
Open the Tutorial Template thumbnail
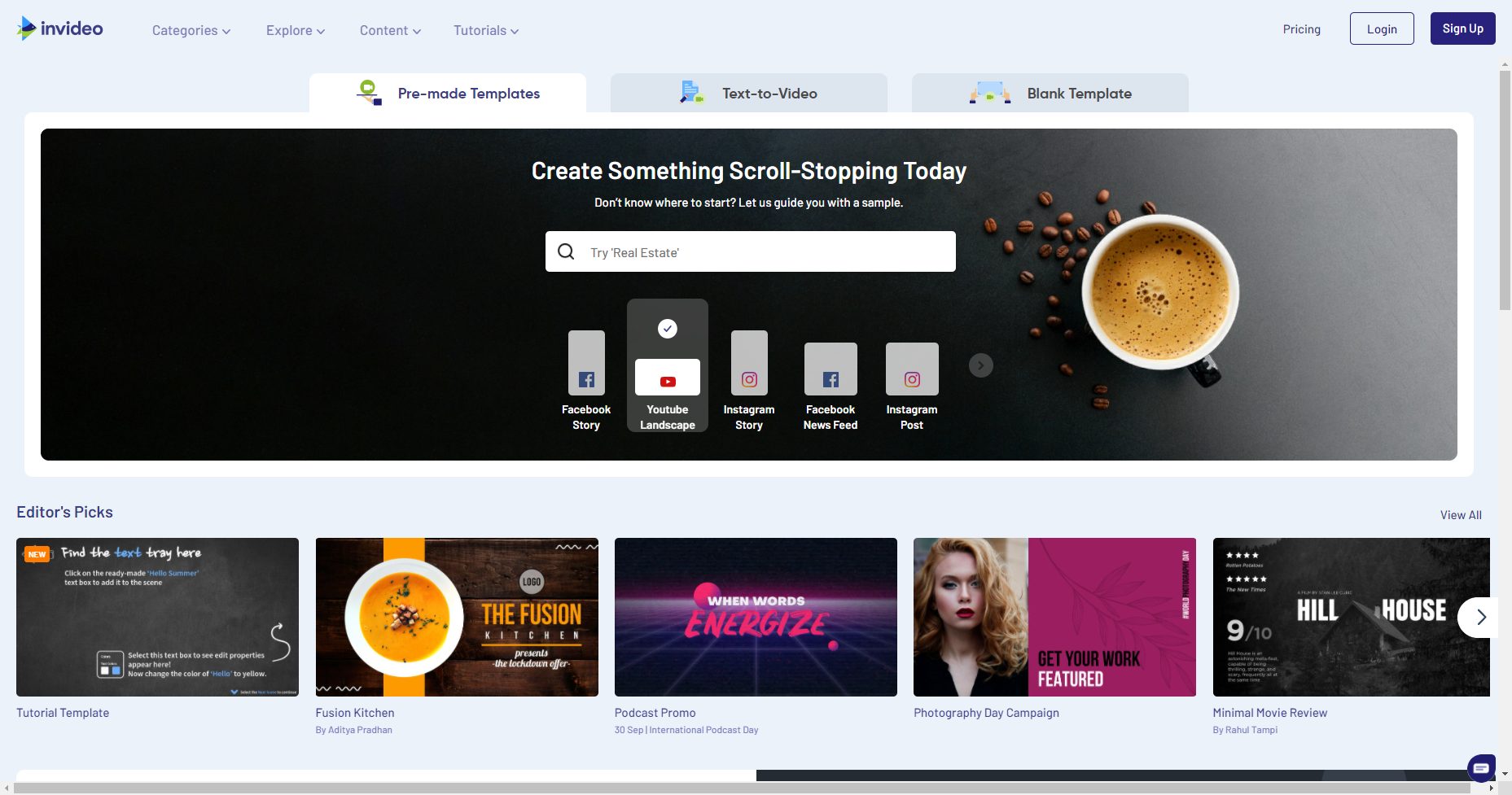pyautogui.click(x=157, y=617)
